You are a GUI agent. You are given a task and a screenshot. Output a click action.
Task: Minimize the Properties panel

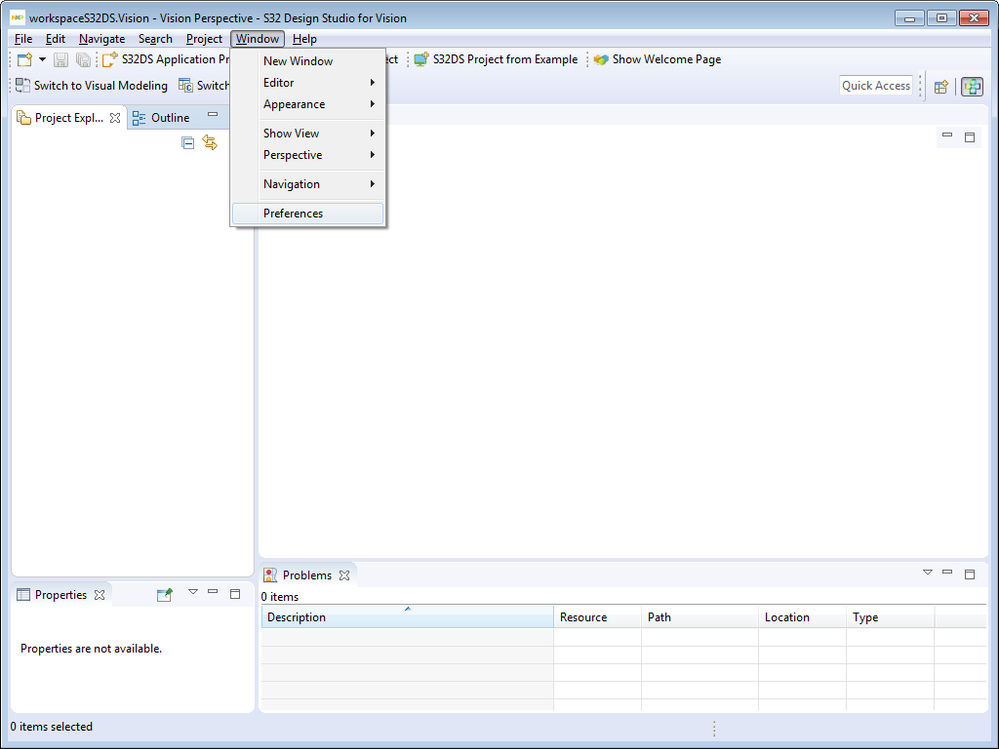pos(213,592)
